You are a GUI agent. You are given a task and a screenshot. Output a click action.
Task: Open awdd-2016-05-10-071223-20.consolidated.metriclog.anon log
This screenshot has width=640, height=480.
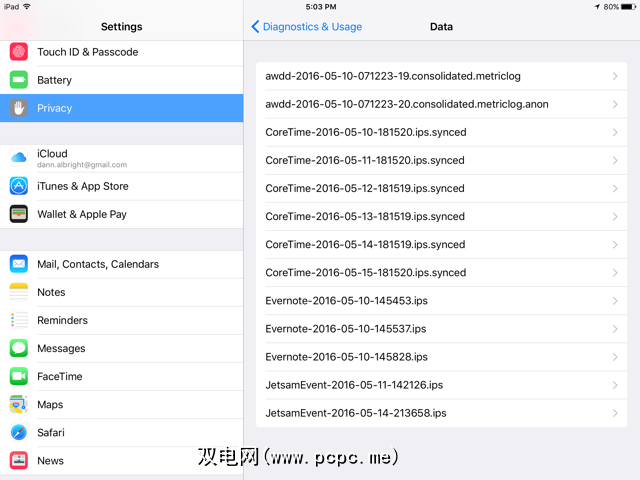pos(442,104)
